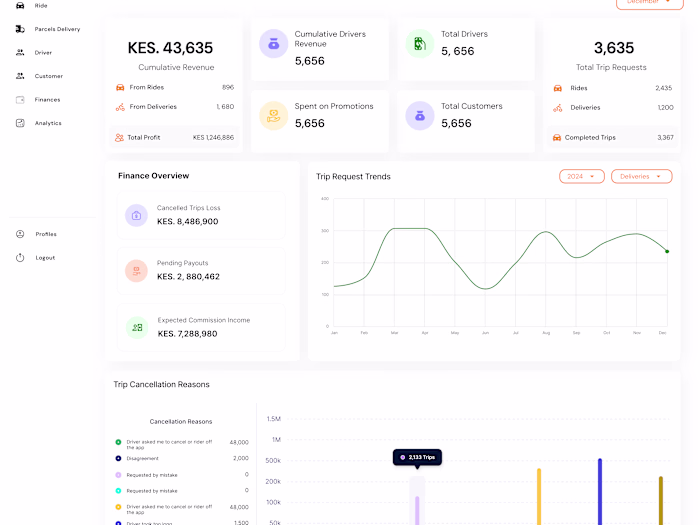700x525 pixels.
Task: Click Logout link in sidebar
Action: 45,258
